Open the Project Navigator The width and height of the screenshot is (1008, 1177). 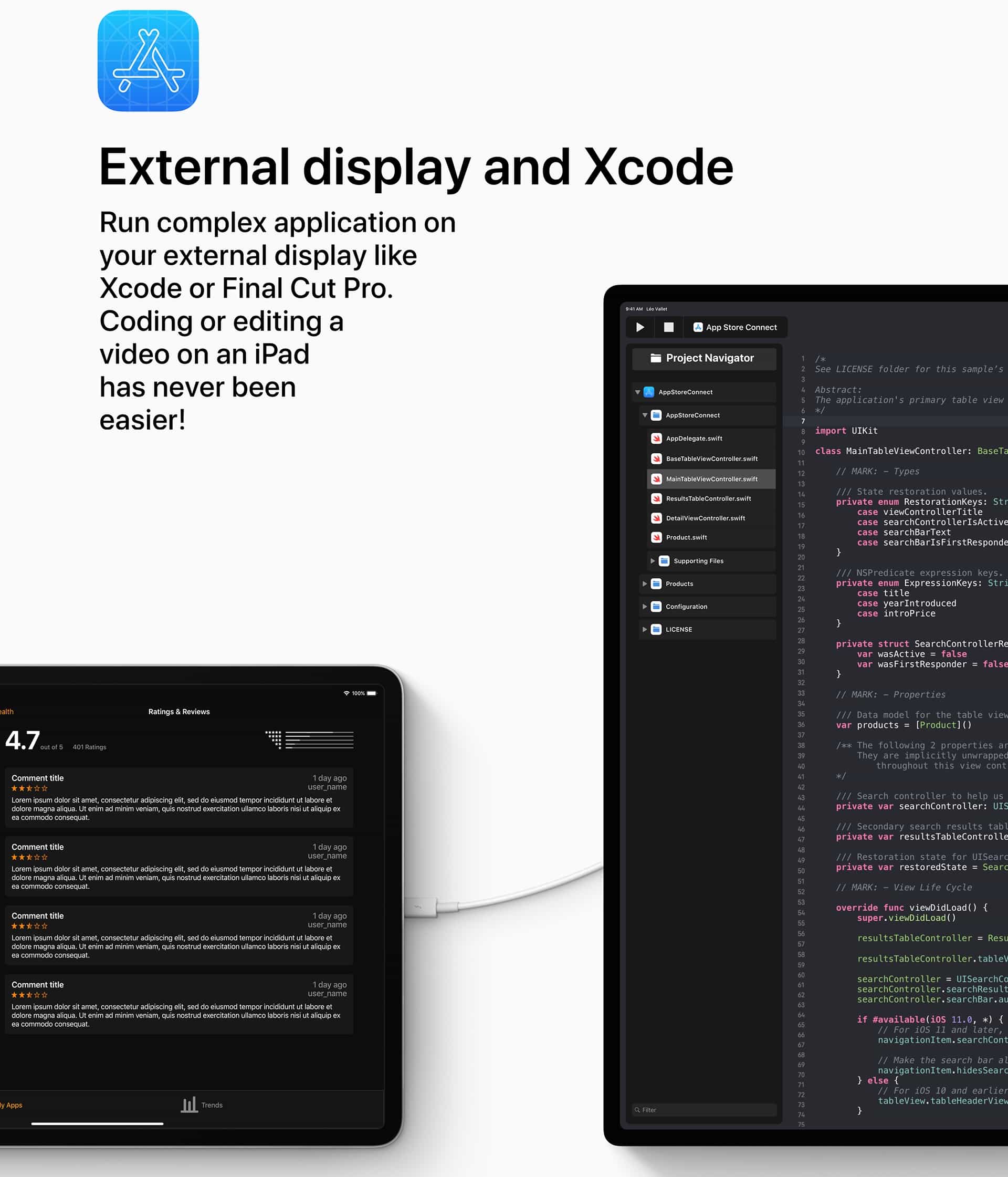(x=703, y=358)
